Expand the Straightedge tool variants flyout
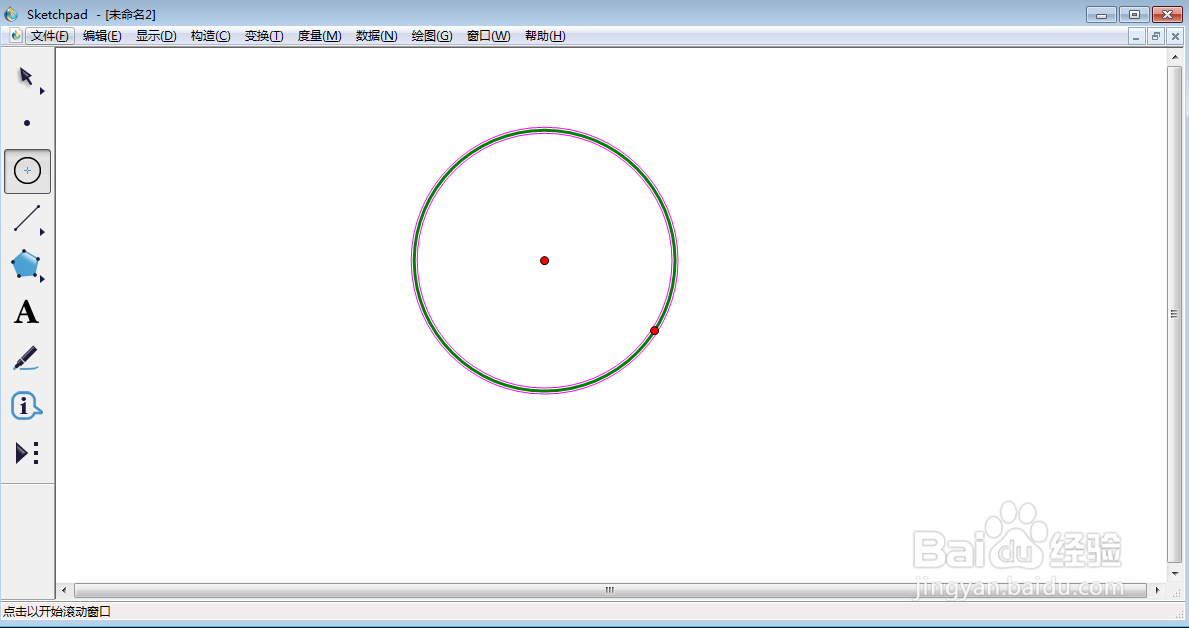1189x628 pixels. coord(42,232)
